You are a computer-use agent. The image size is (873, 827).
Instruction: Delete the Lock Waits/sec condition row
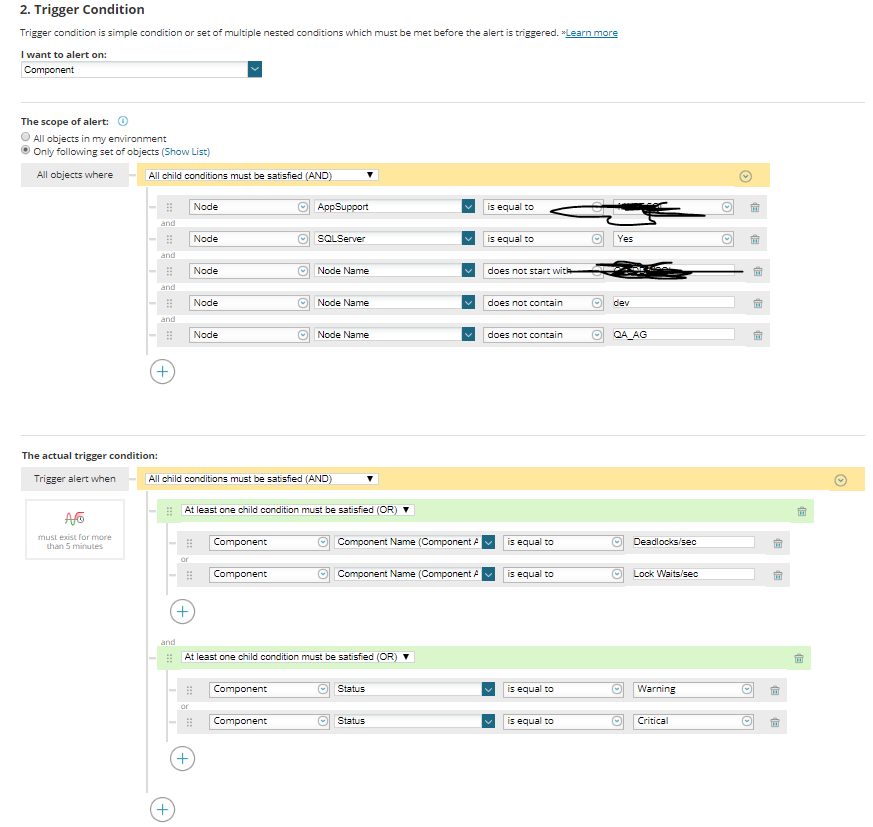pos(777,575)
